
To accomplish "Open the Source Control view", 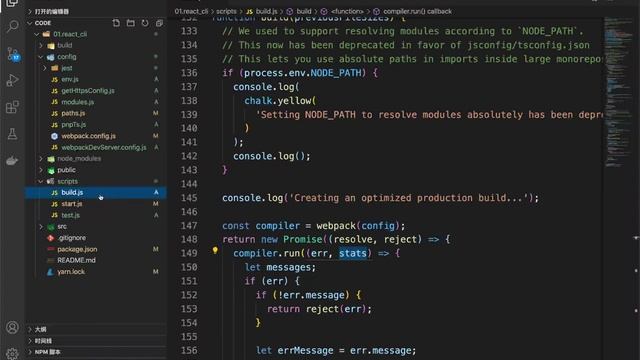I will [x=12, y=53].
